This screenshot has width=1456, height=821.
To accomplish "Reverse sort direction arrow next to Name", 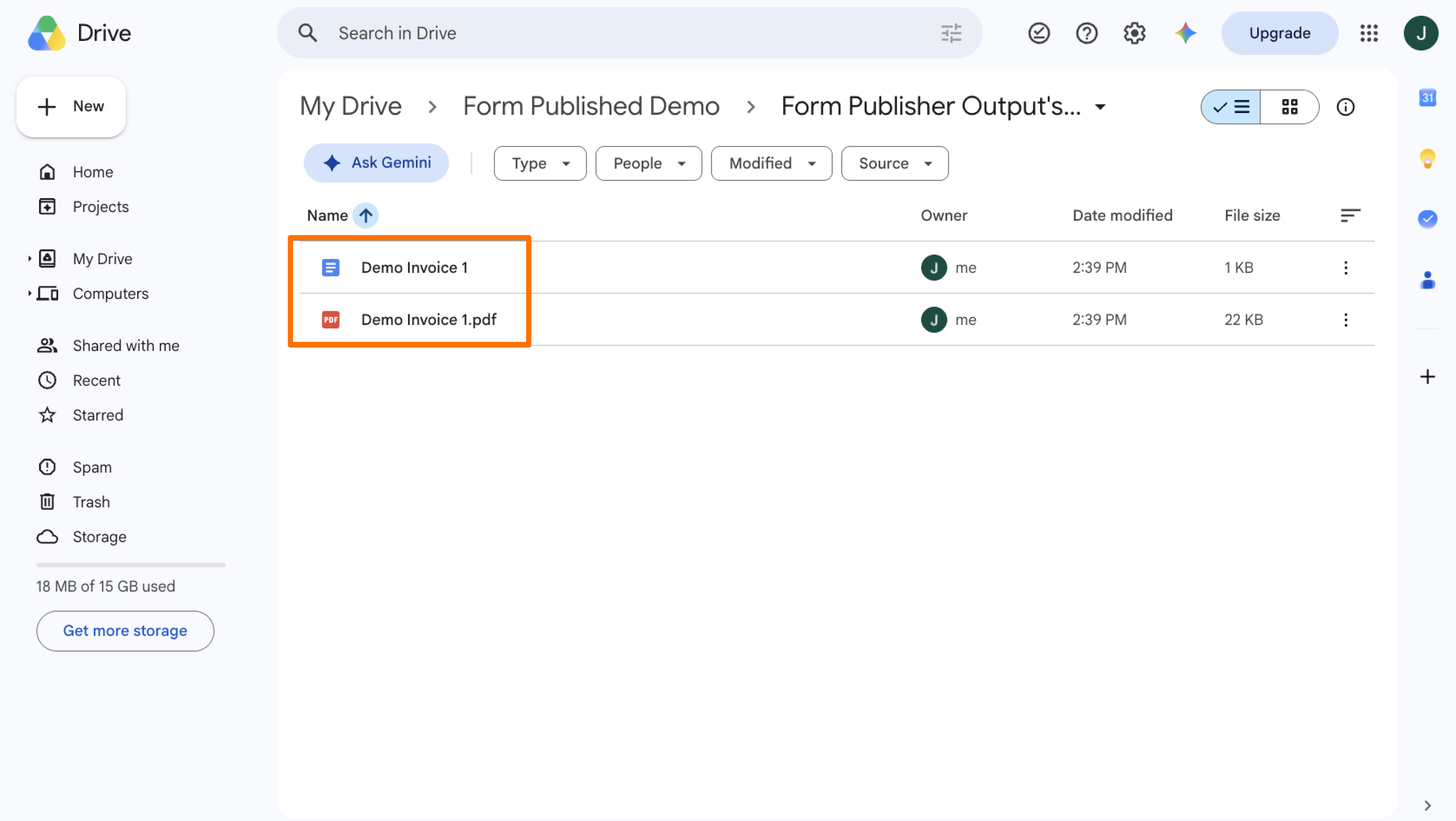I will pos(365,216).
